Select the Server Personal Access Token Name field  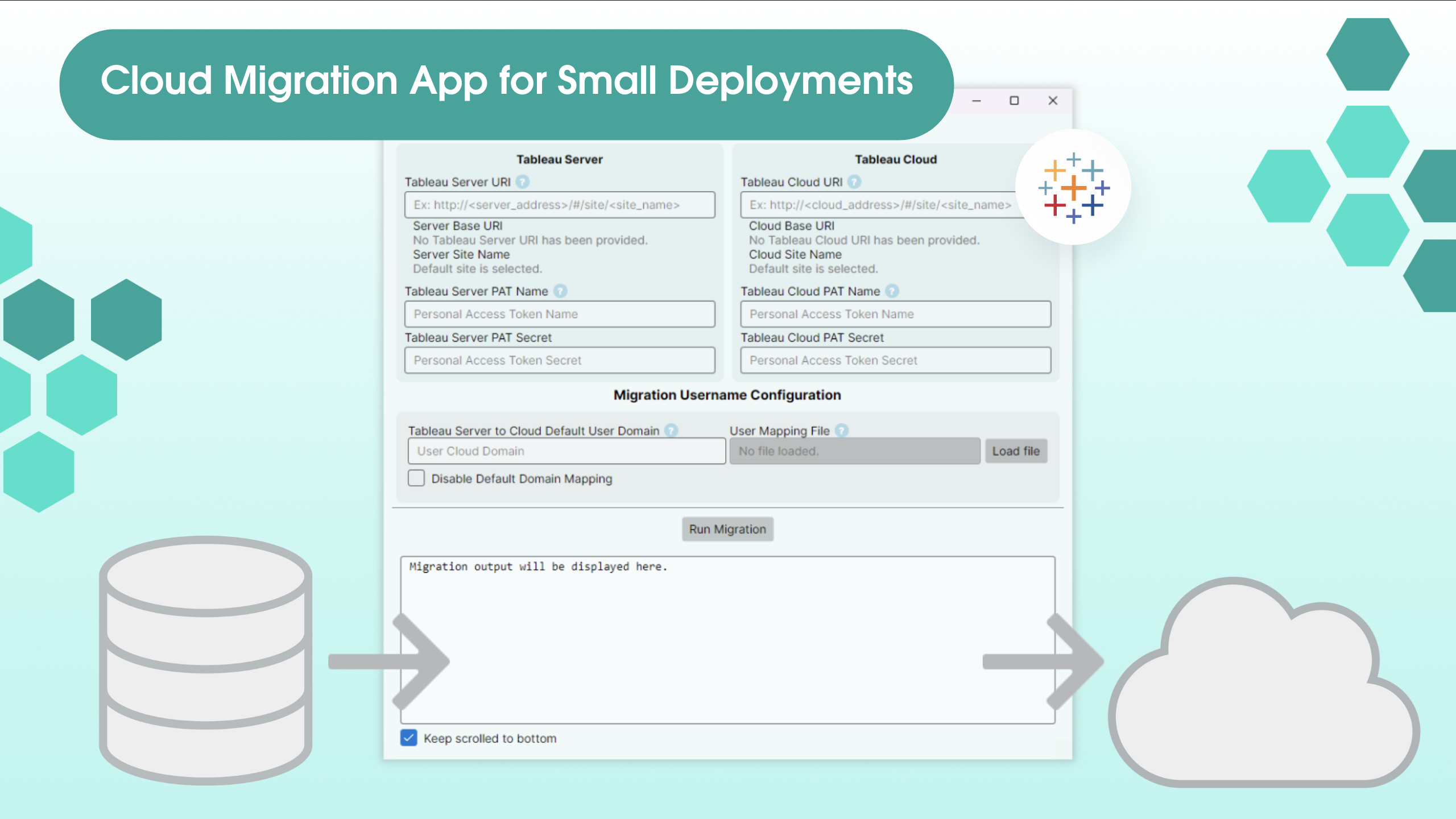click(x=560, y=314)
